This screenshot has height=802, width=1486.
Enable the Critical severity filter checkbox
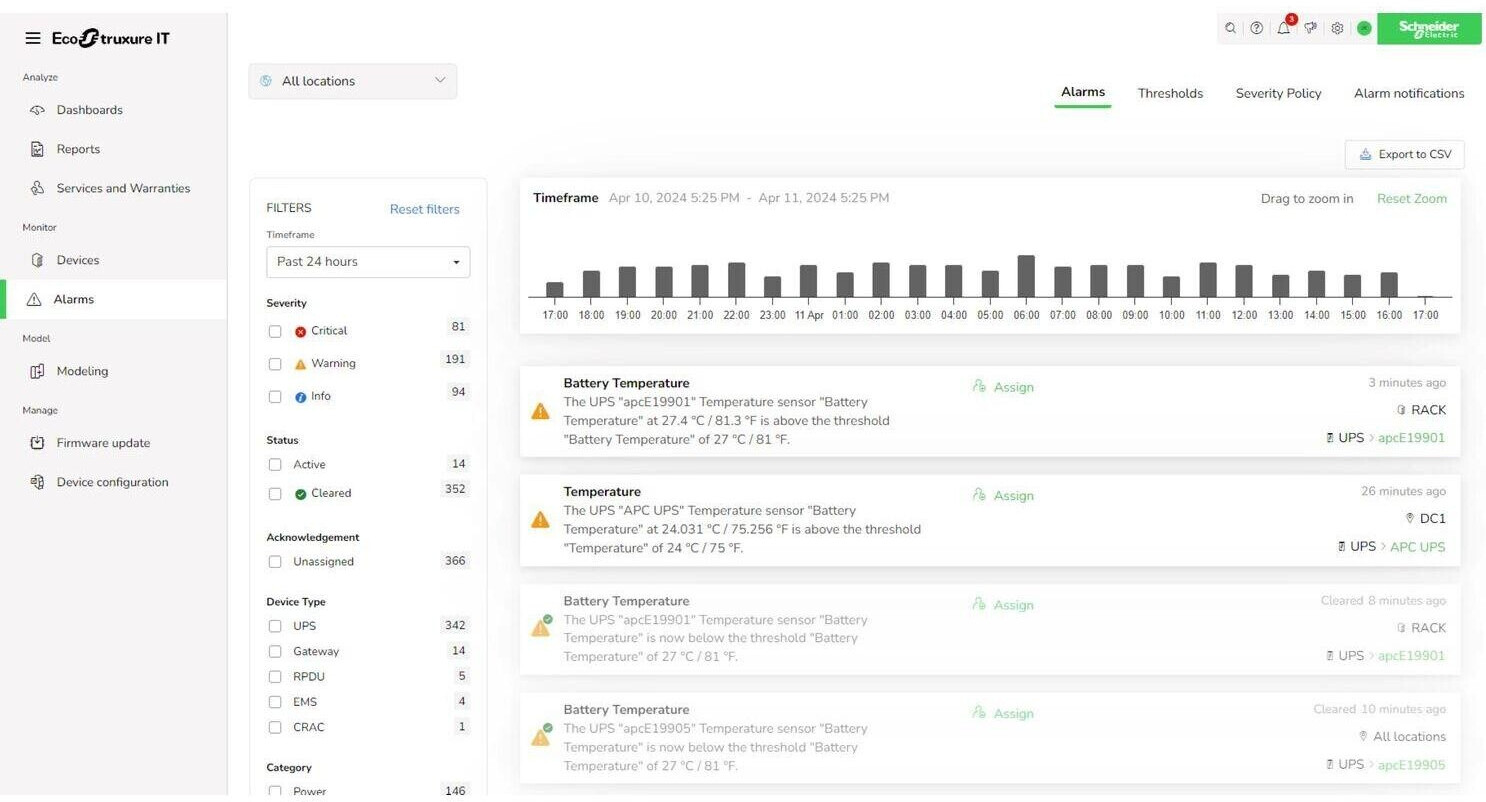(x=275, y=331)
